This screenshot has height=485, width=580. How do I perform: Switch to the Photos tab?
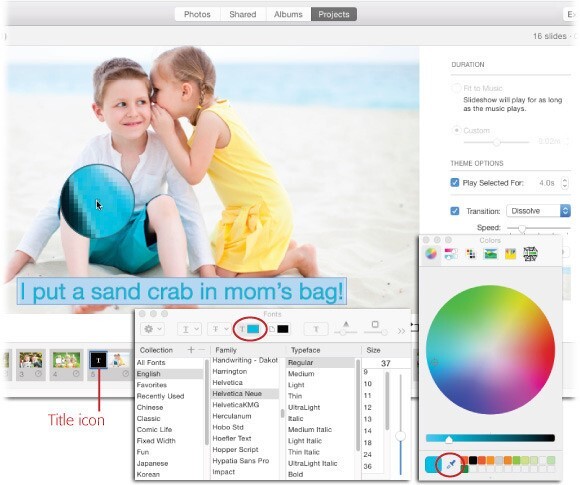point(197,14)
